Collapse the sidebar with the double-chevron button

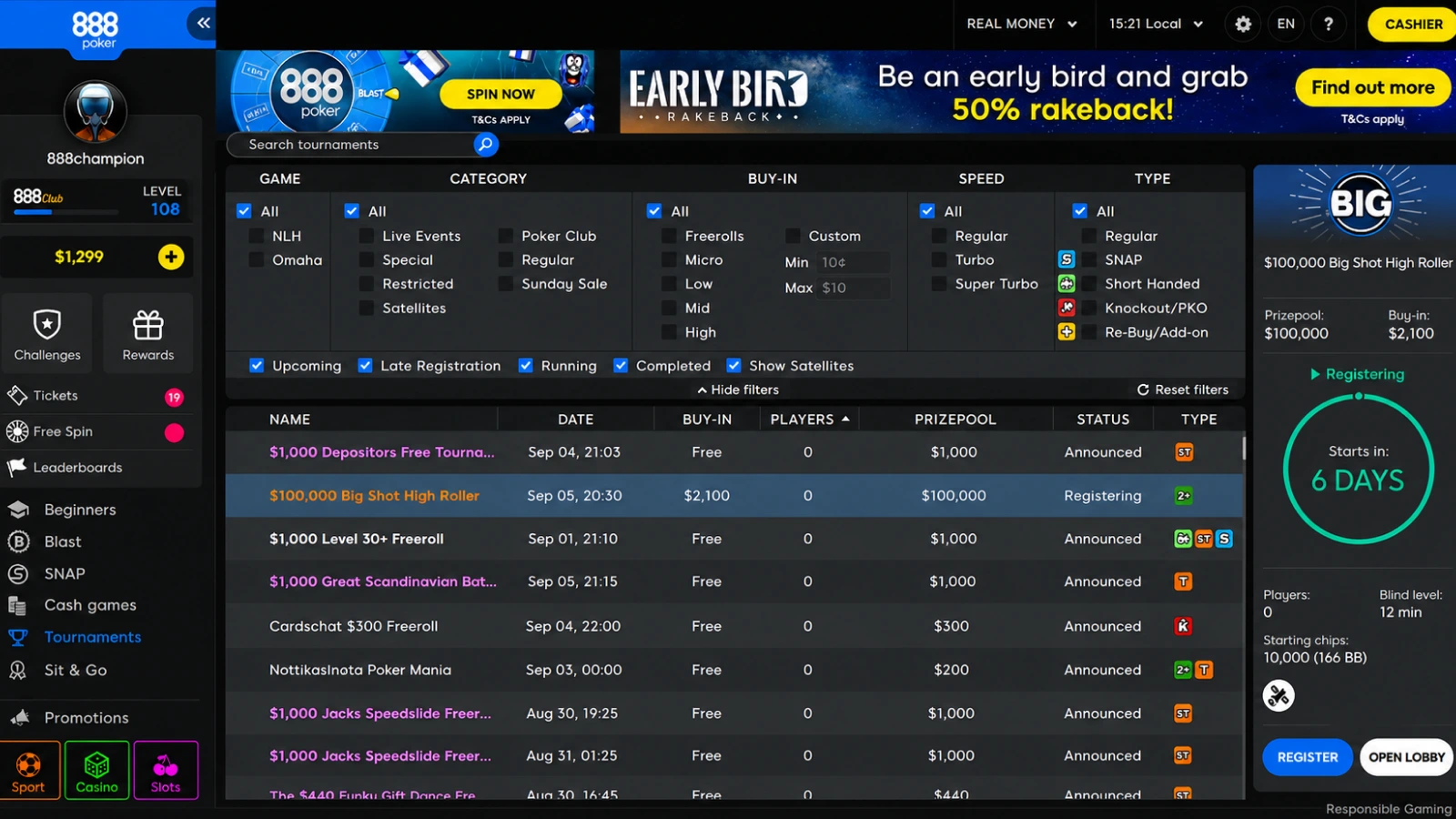[x=203, y=23]
